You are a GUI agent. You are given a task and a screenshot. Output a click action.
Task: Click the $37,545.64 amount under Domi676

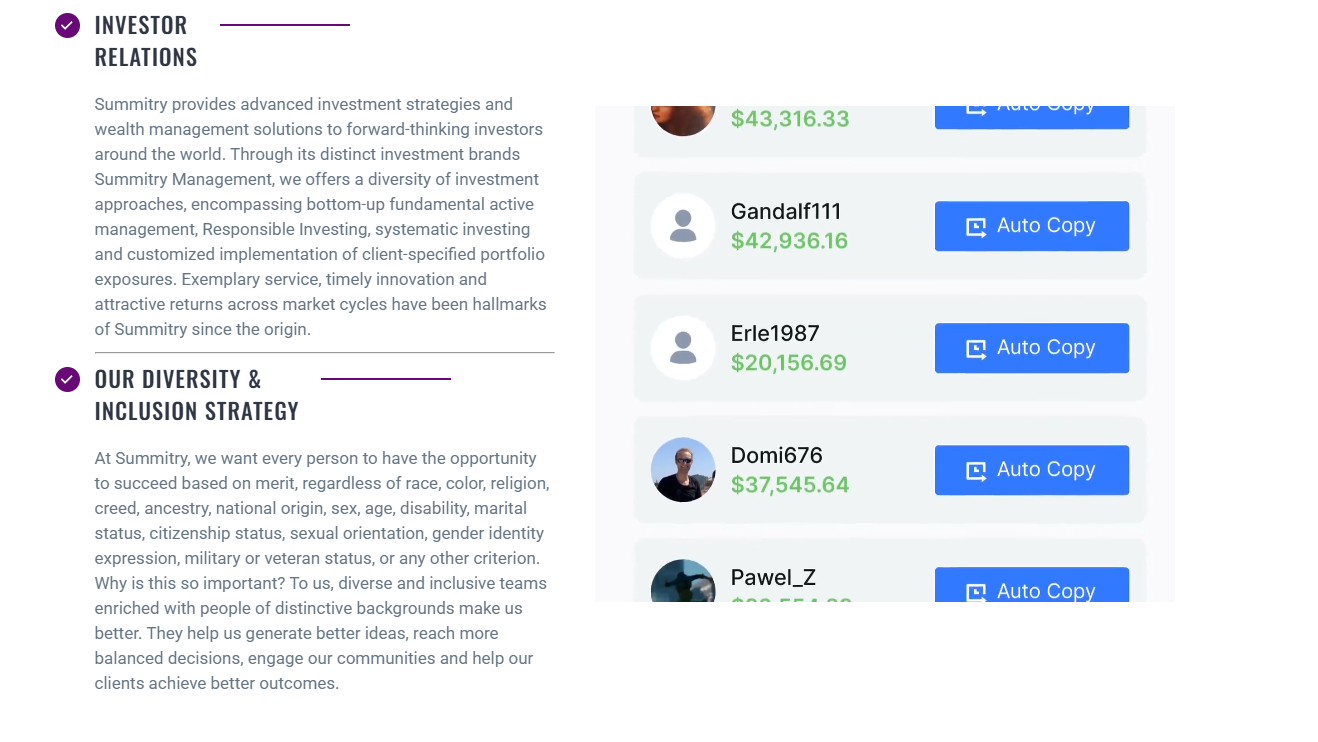pyautogui.click(x=790, y=485)
